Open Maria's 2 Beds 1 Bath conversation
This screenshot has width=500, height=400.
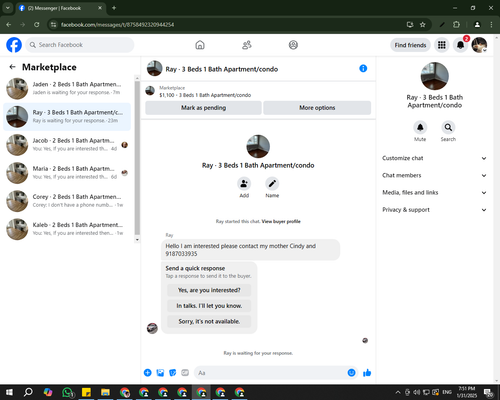coord(67,173)
